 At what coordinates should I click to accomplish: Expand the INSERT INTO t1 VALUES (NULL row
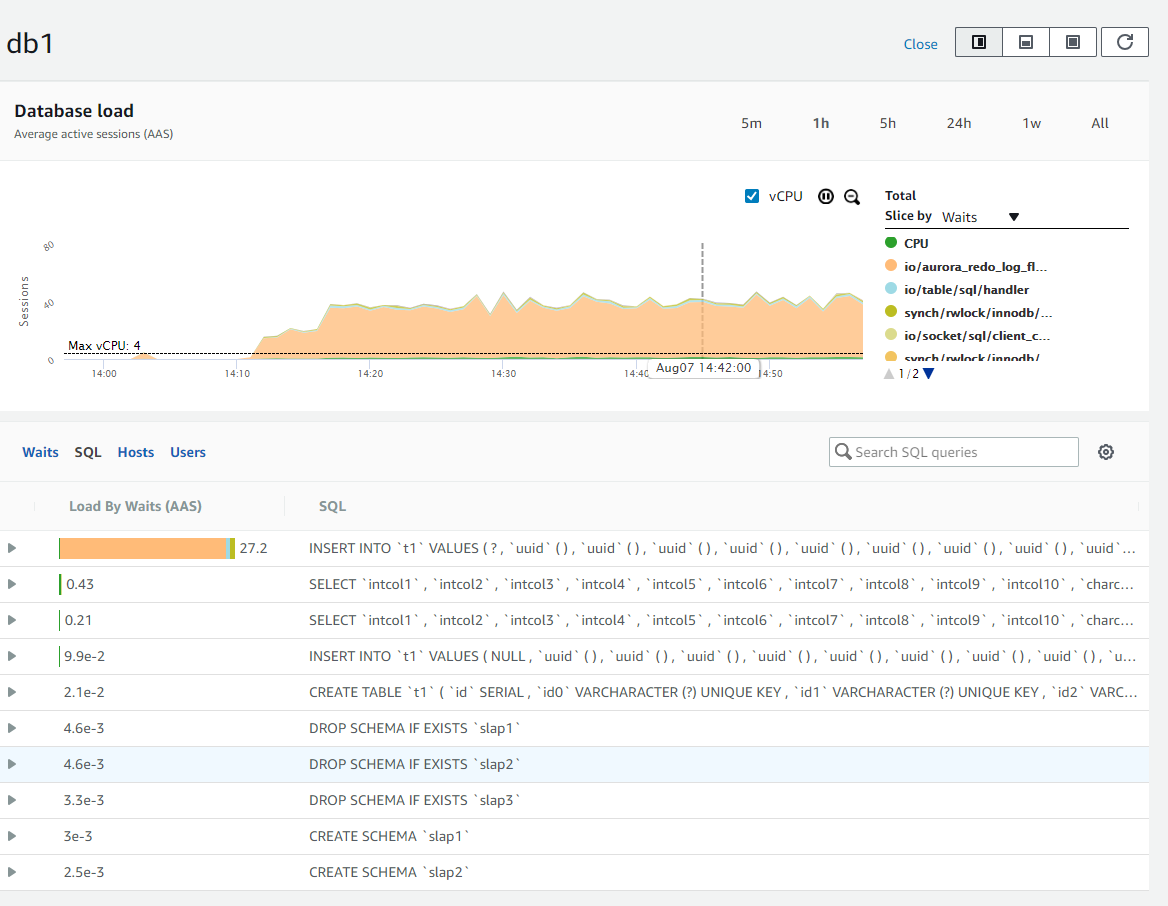(12, 656)
